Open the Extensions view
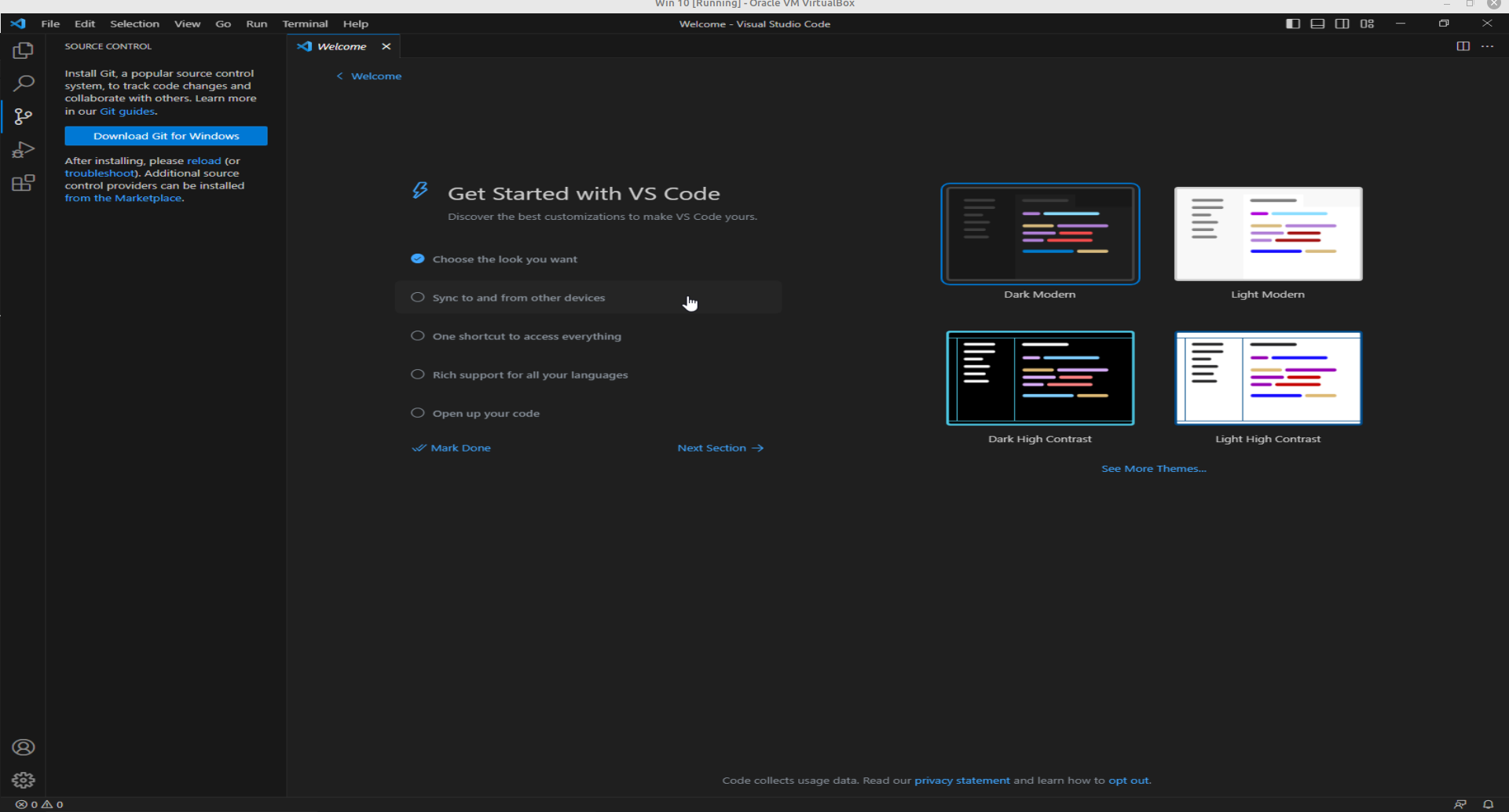 [24, 183]
